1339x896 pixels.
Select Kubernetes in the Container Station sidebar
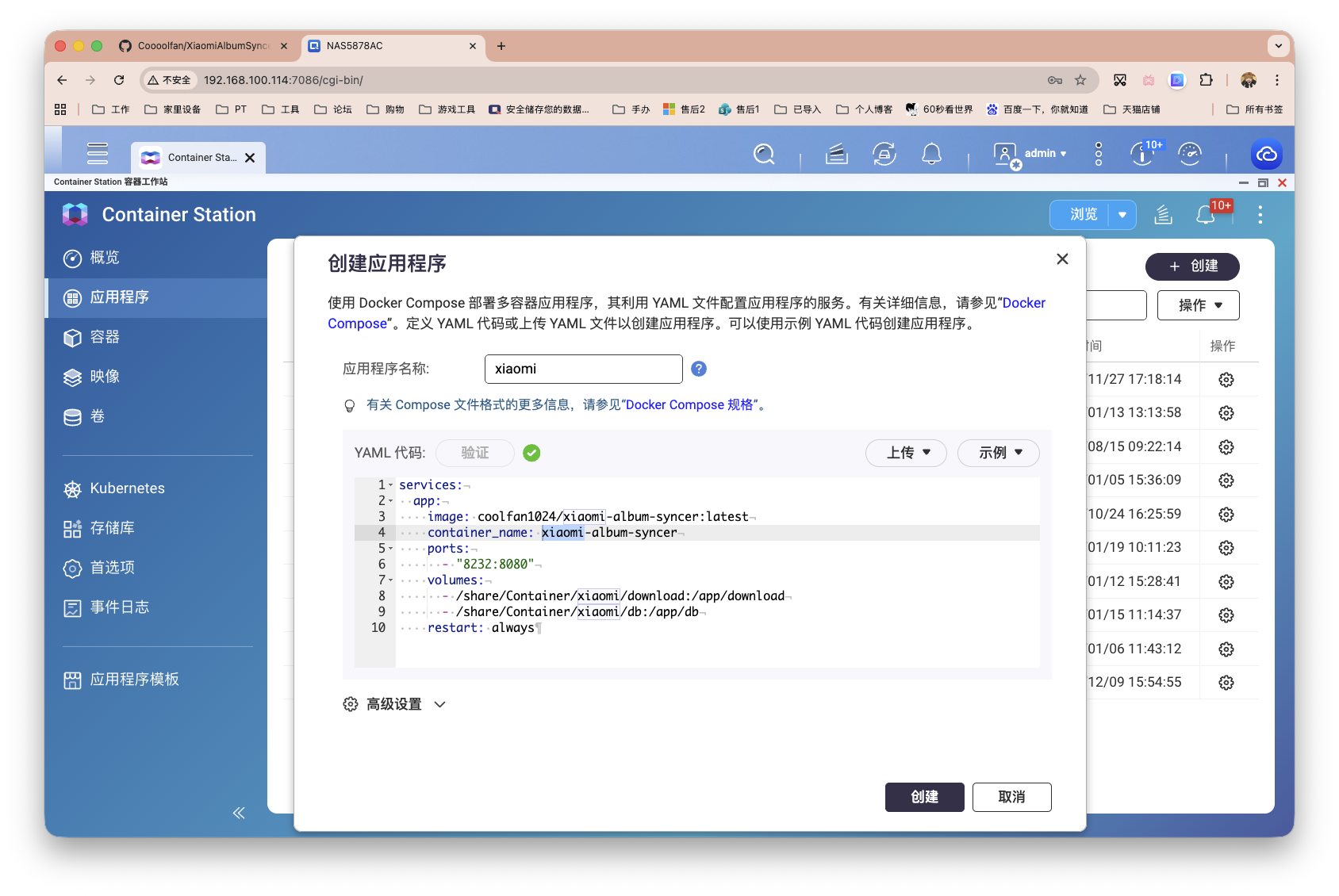[x=126, y=488]
